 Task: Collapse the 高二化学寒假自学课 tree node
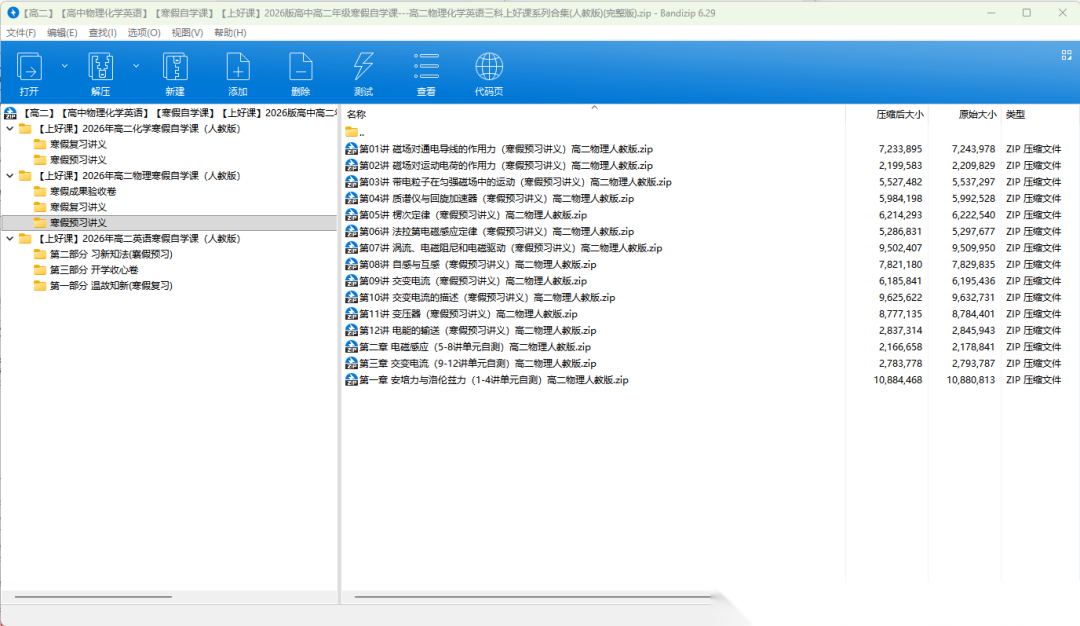point(10,129)
